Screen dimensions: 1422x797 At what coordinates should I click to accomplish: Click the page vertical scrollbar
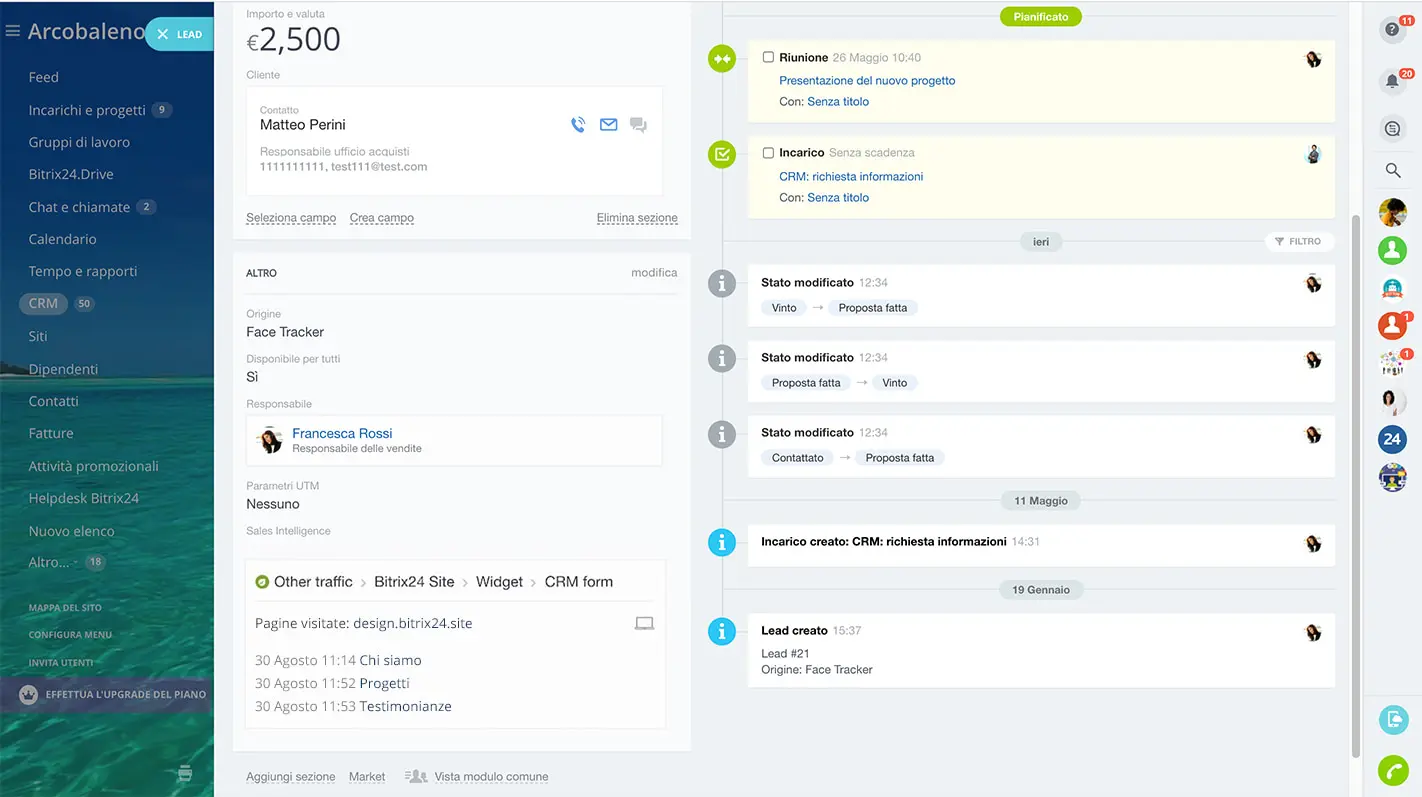coord(1356,486)
